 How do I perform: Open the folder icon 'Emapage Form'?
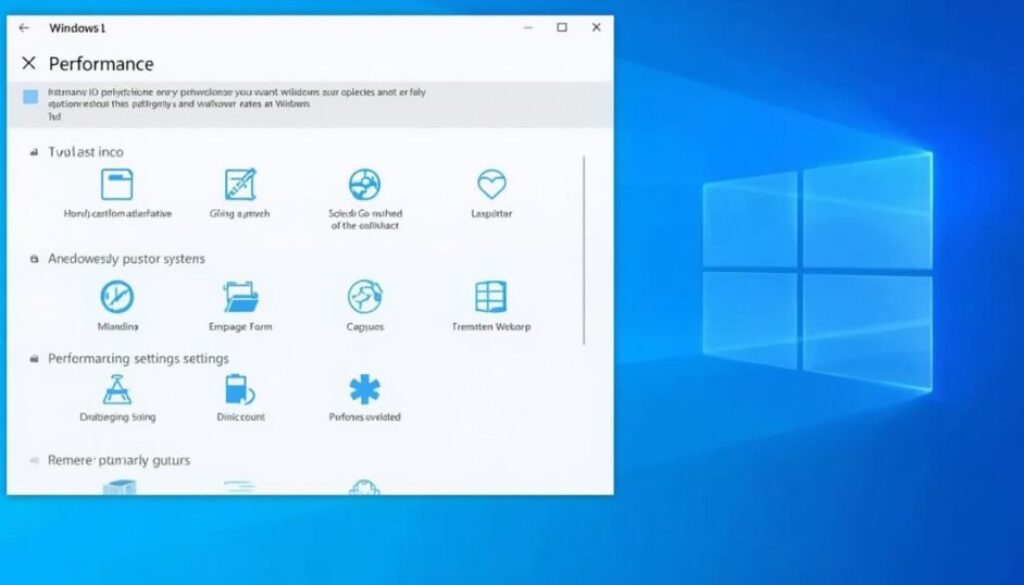tap(240, 297)
